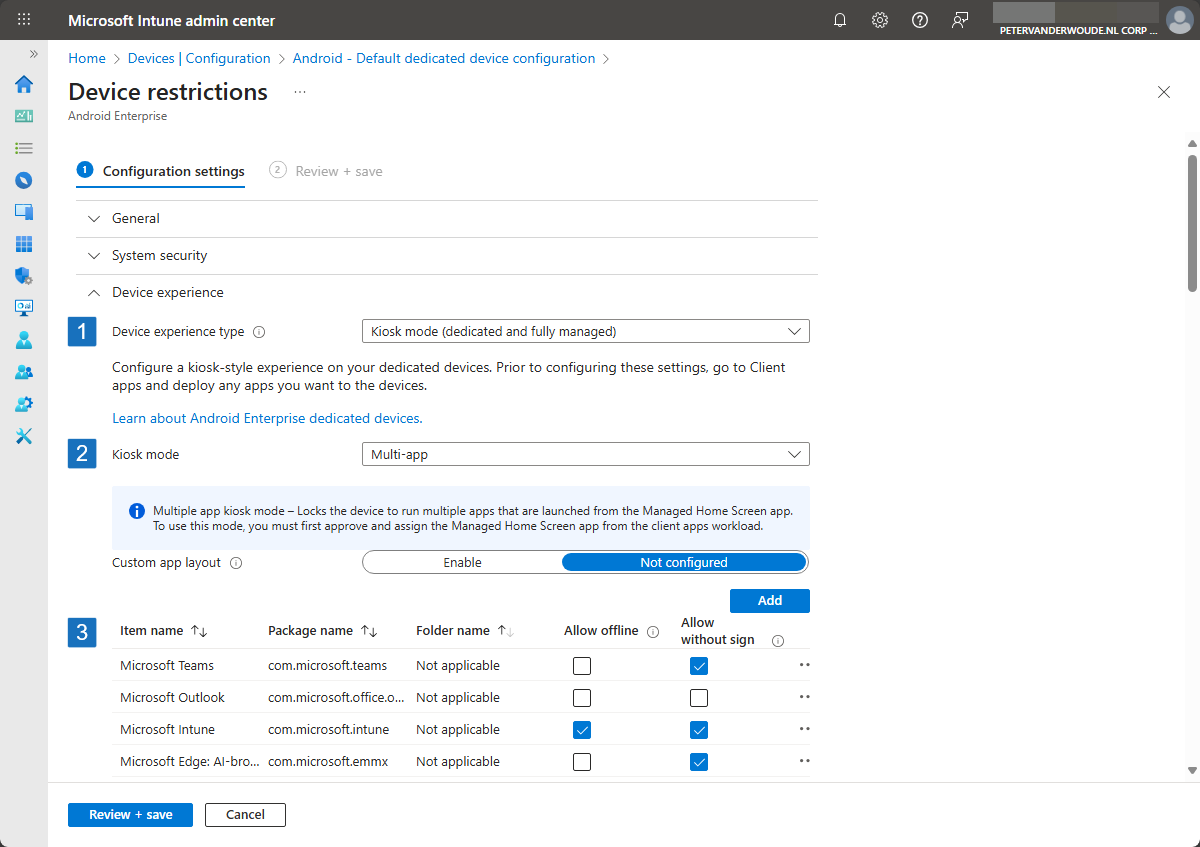Viewport: 1200px width, 847px height.
Task: Open more options ellipsis beside Device restrictions
Action: coord(300,92)
